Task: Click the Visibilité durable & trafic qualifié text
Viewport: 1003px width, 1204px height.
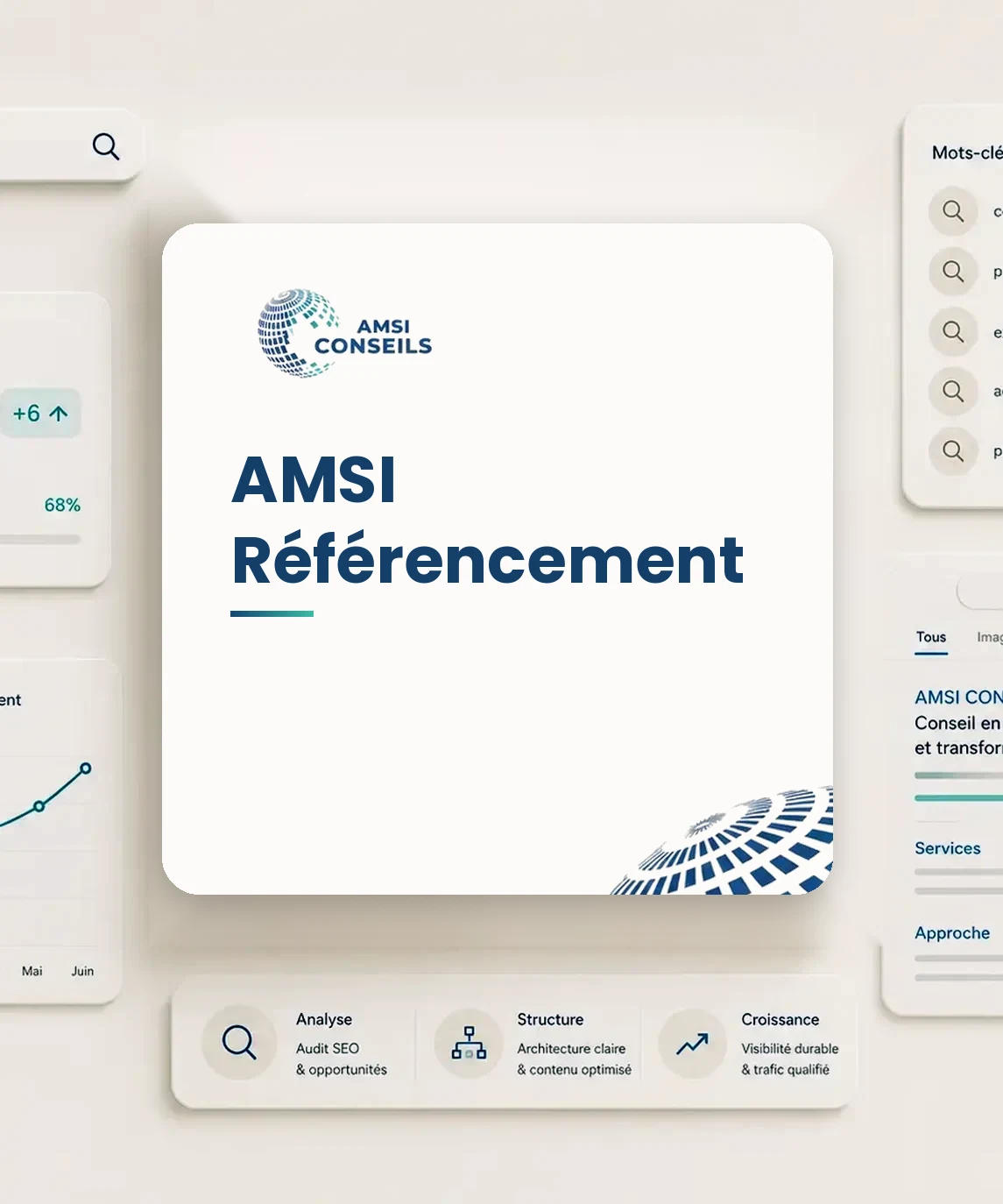Action: click(789, 1059)
